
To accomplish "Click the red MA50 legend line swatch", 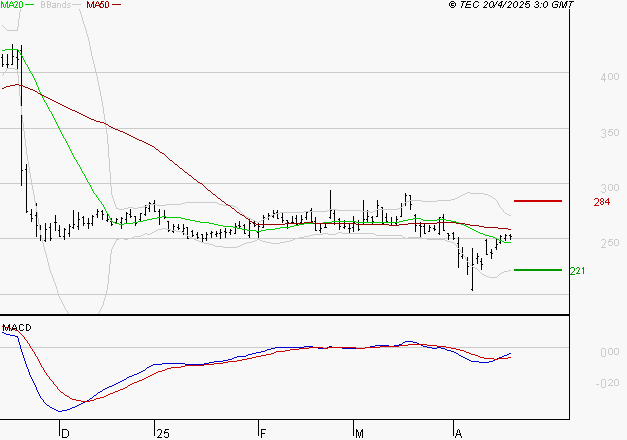I will pyautogui.click(x=116, y=6).
